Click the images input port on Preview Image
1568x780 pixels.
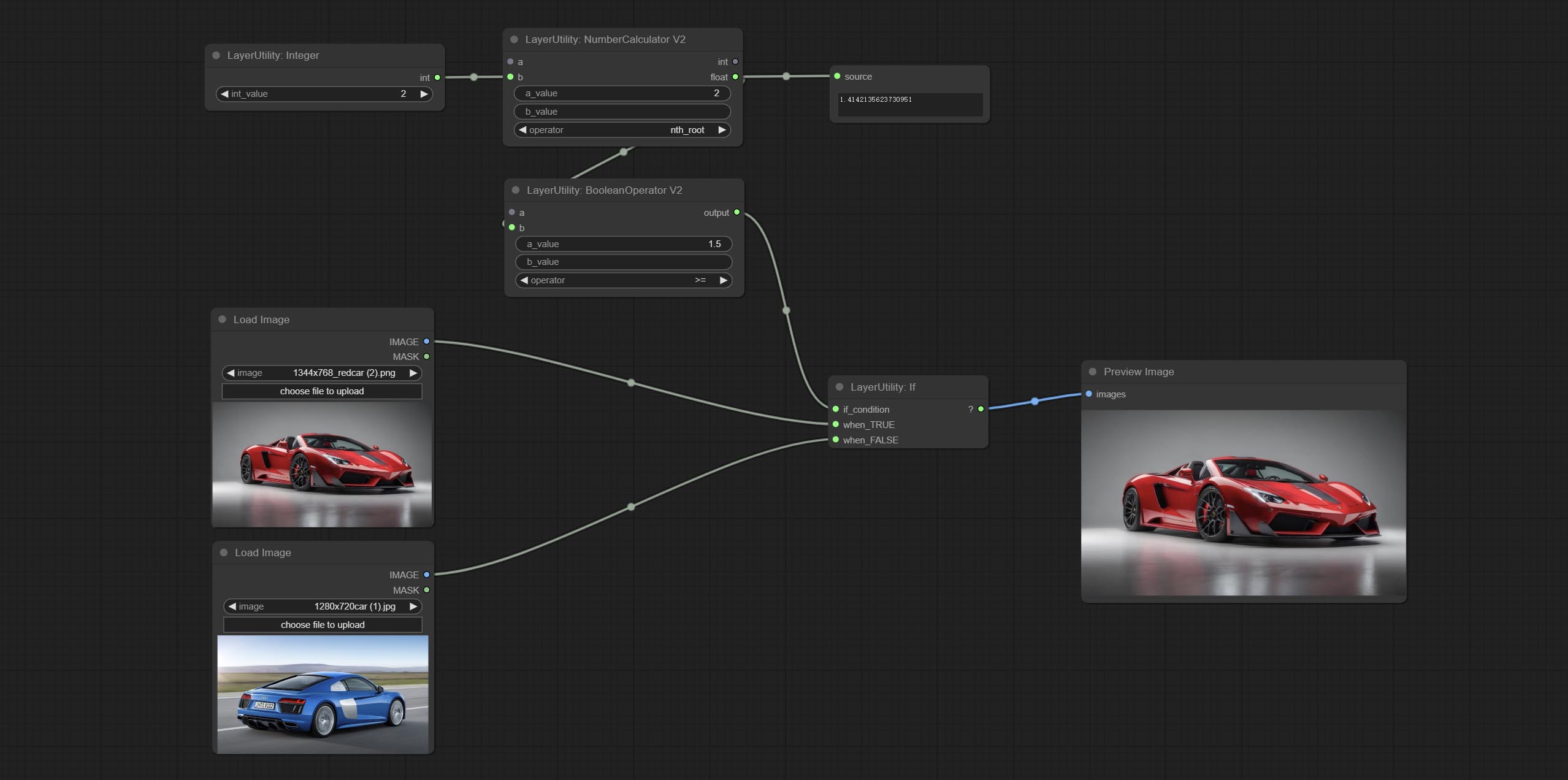(x=1089, y=394)
